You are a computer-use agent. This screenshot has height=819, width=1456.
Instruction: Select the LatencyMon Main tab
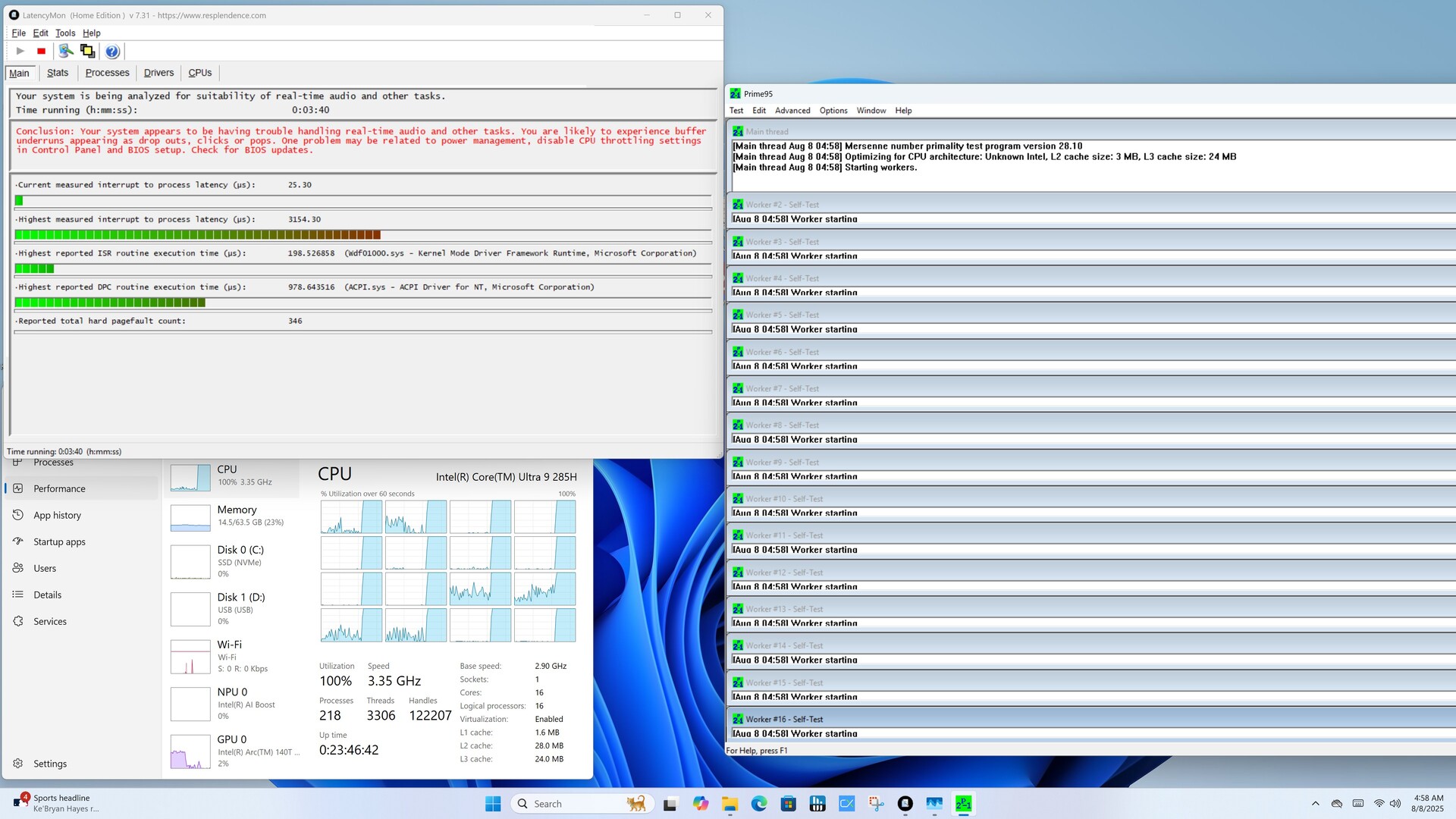coord(20,73)
